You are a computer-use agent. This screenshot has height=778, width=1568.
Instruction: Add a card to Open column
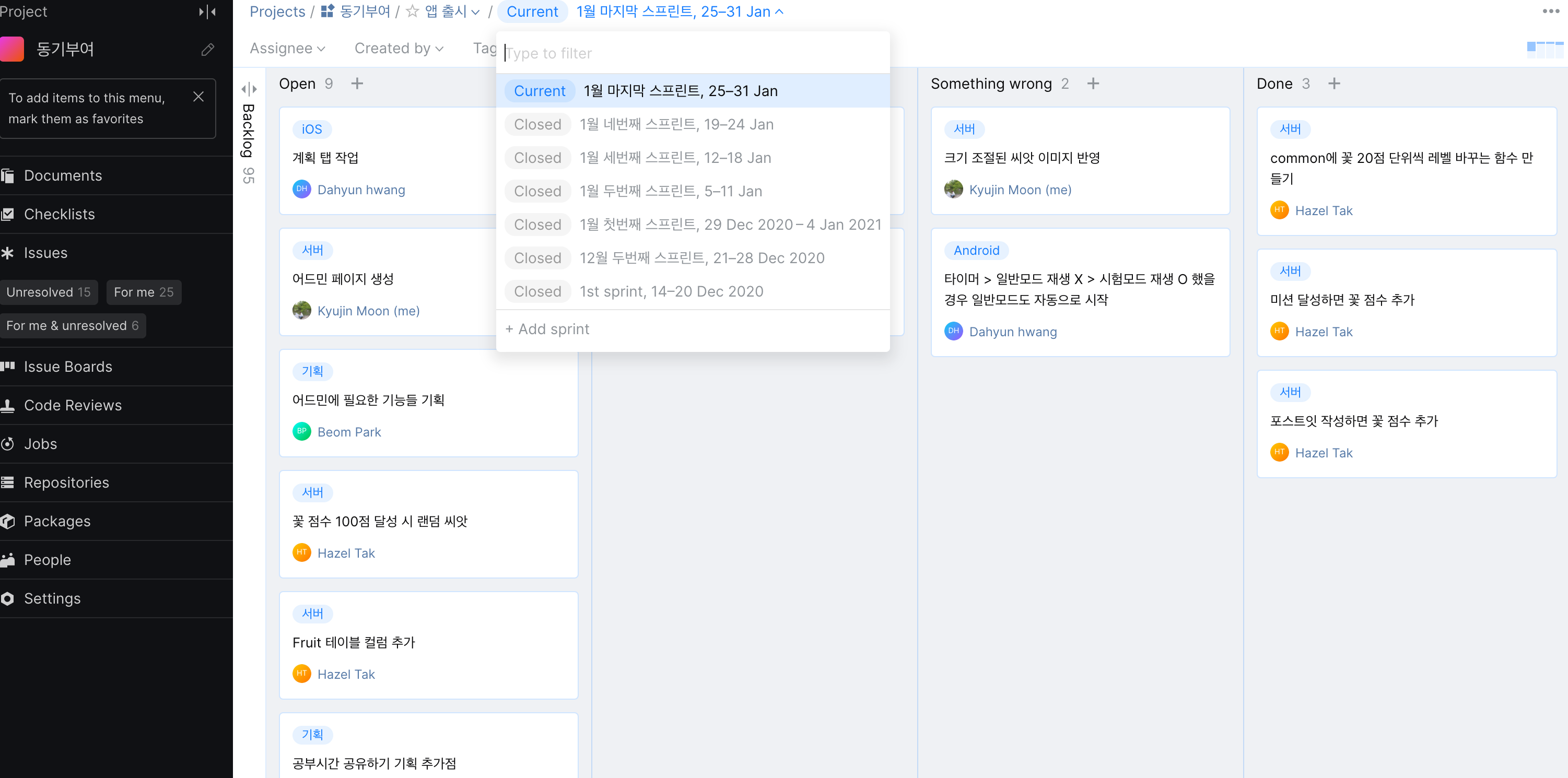[357, 84]
